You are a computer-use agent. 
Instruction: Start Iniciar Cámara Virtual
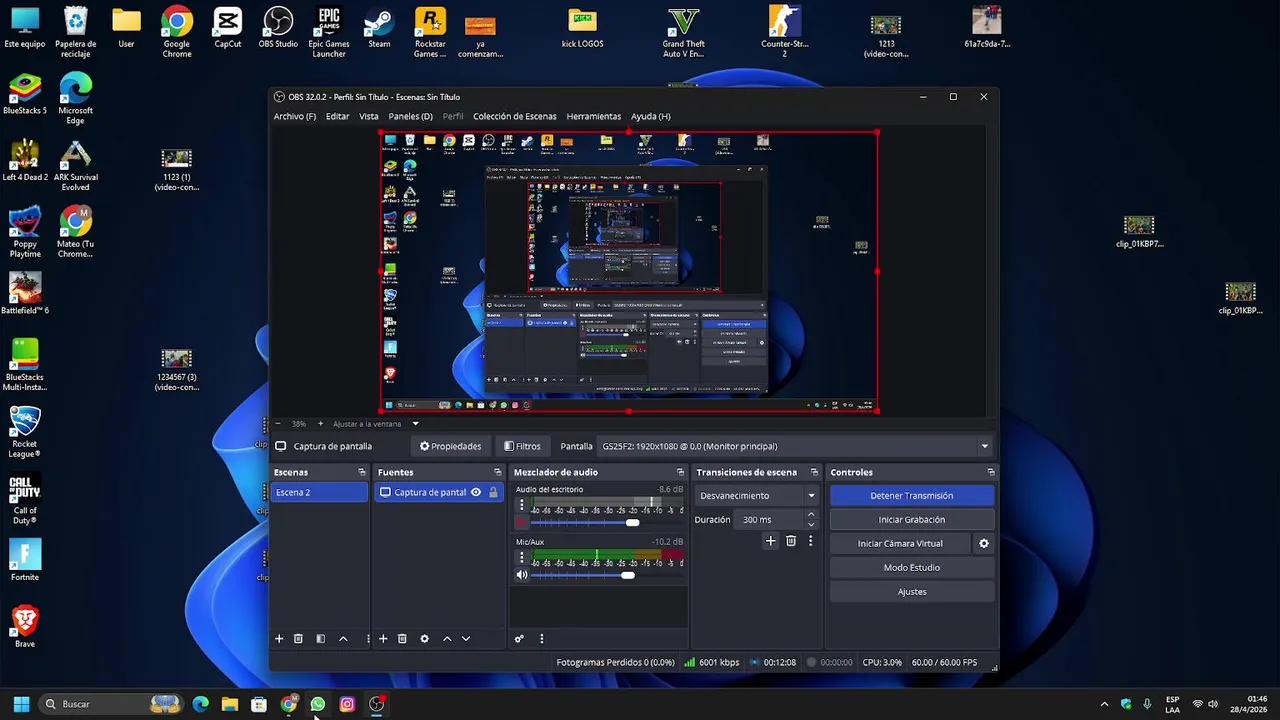(900, 544)
